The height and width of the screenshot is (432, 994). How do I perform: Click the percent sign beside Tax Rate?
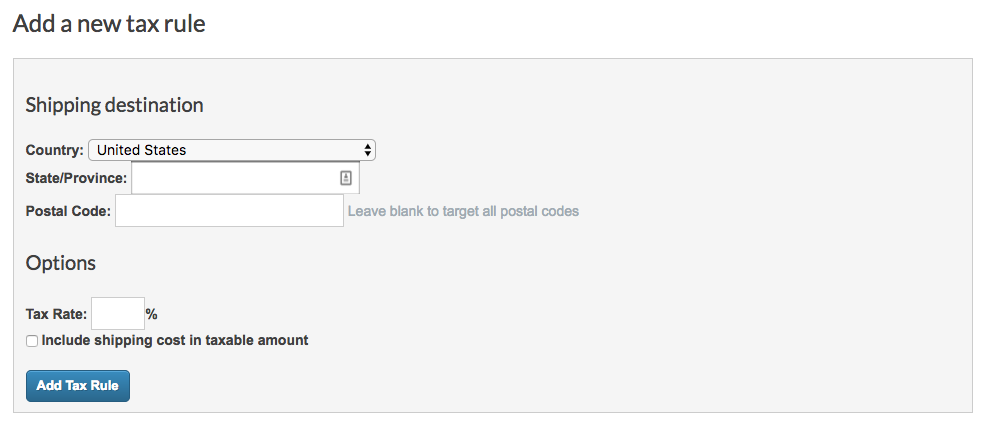click(152, 314)
